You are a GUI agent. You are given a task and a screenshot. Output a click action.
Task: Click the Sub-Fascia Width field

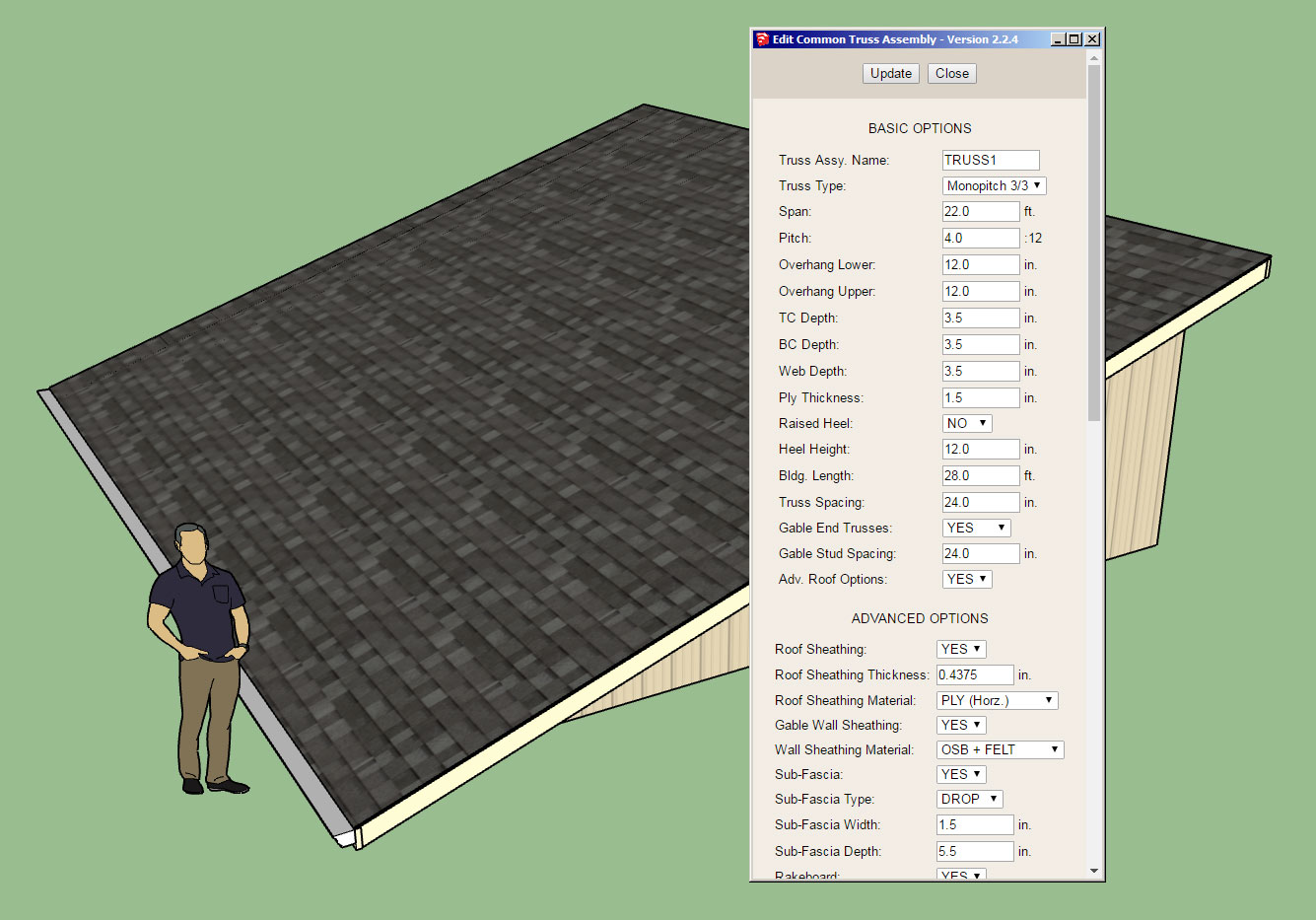coord(975,825)
